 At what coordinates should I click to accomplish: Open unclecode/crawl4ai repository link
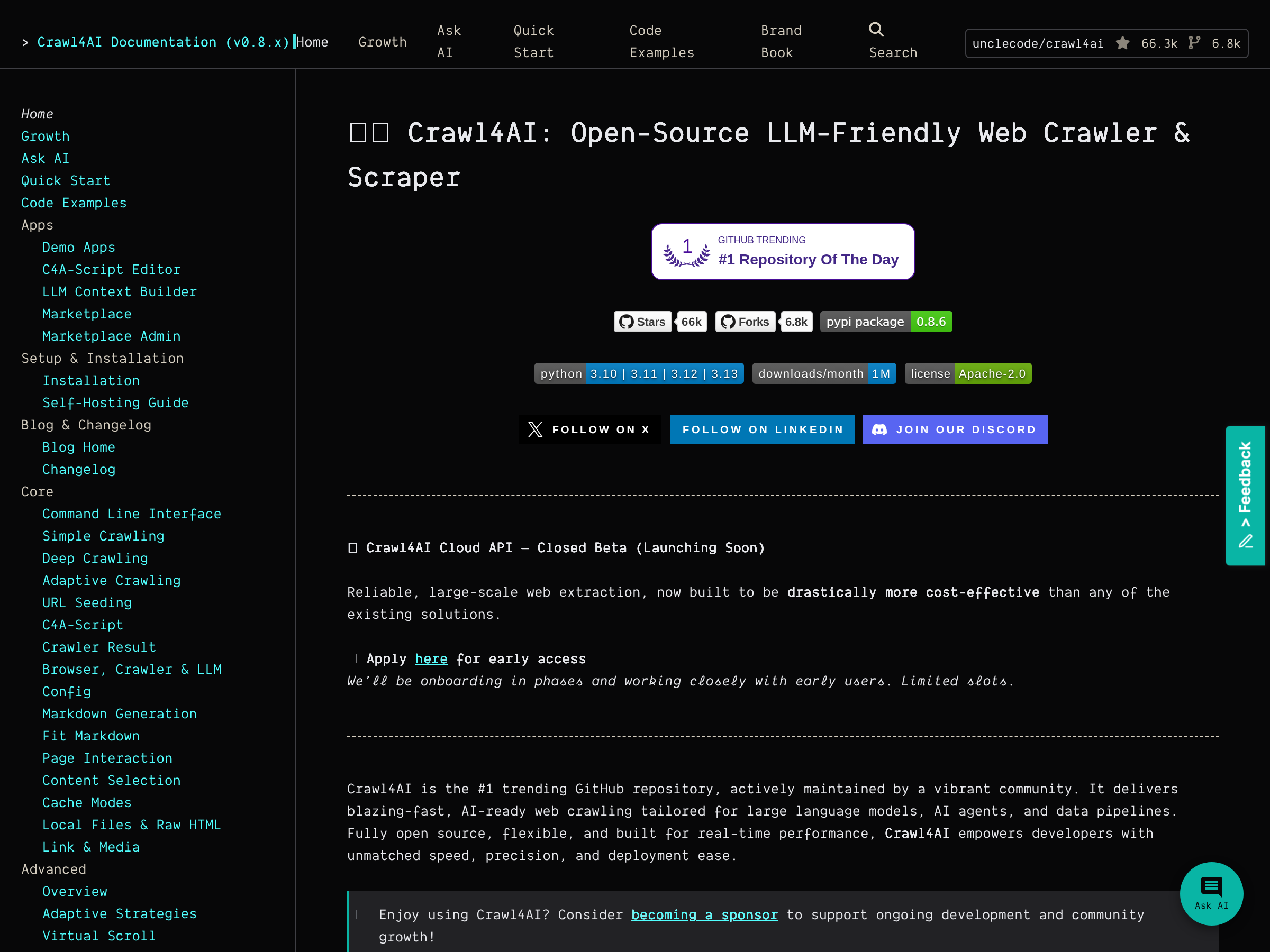click(1106, 43)
